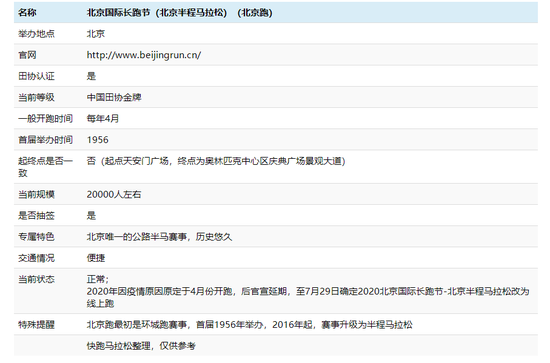
Task: Select the 便捷 value
Action: 96,258
